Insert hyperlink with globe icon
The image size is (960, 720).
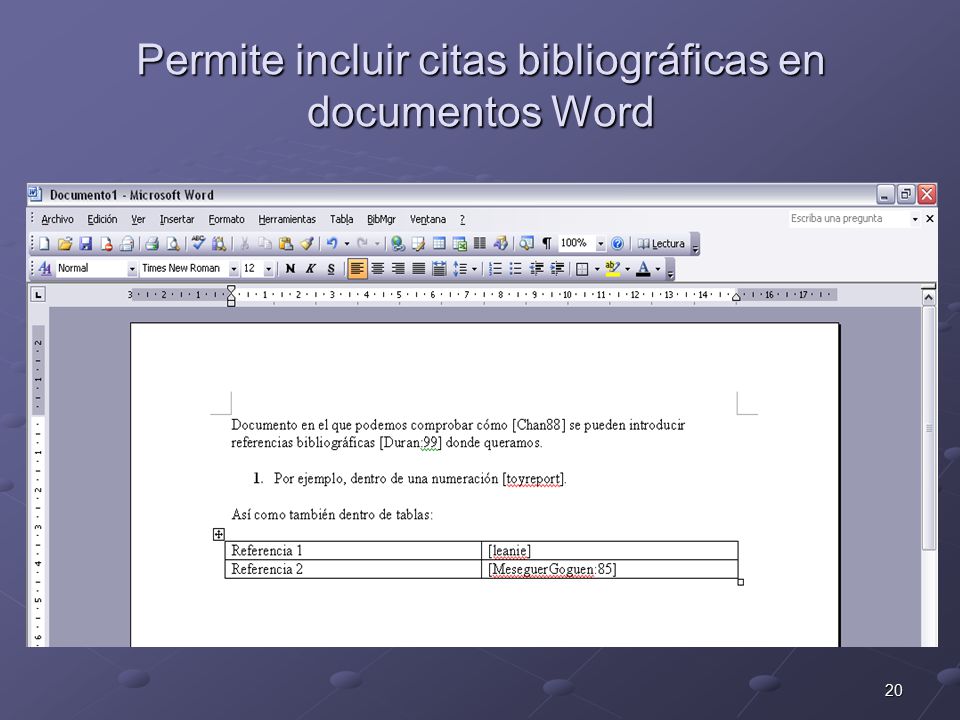pos(398,244)
